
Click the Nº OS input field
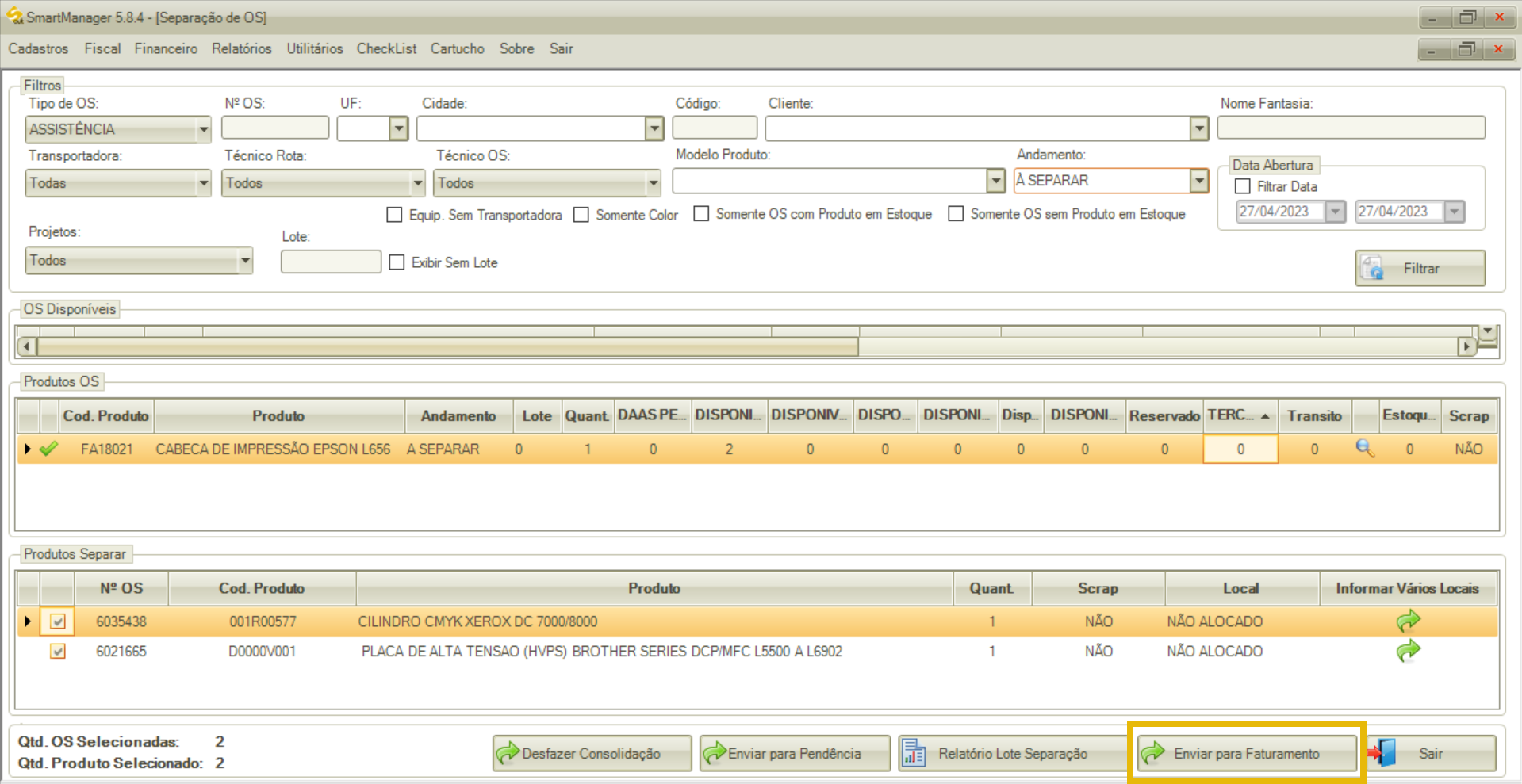[x=274, y=128]
